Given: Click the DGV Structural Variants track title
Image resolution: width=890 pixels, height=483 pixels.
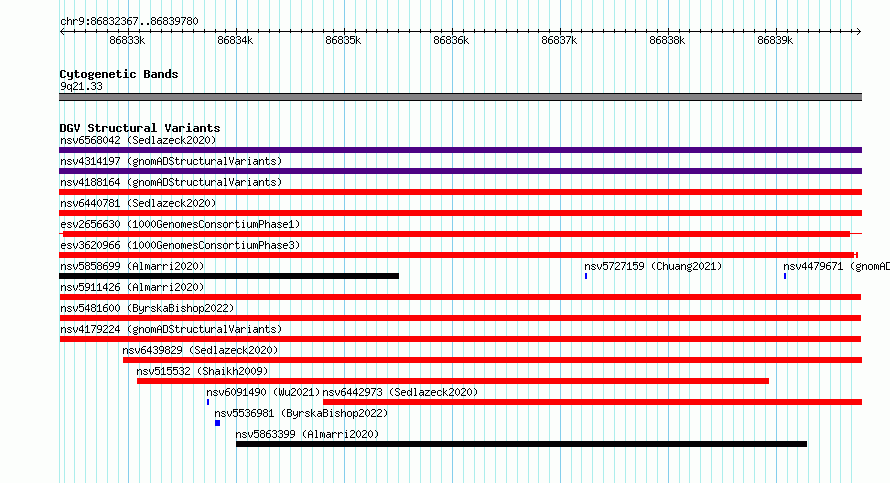Looking at the screenshot, I should click(x=140, y=128).
